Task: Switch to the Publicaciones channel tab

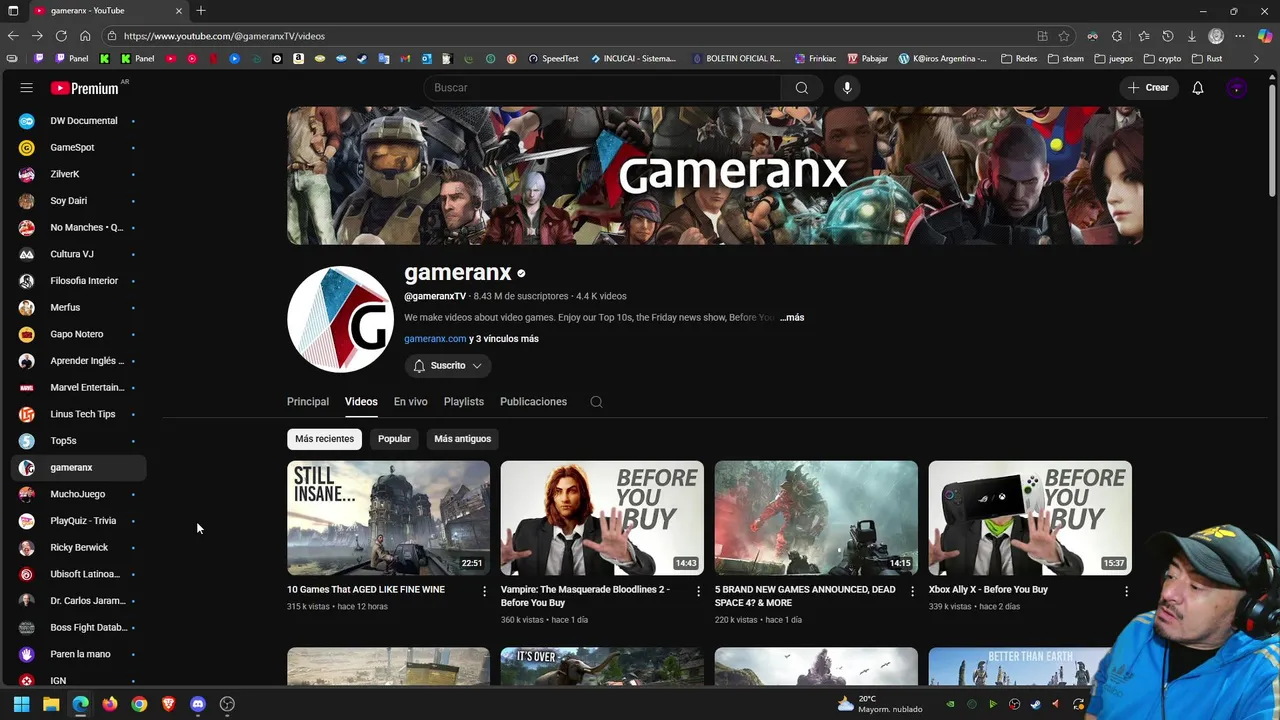Action: 533,402
